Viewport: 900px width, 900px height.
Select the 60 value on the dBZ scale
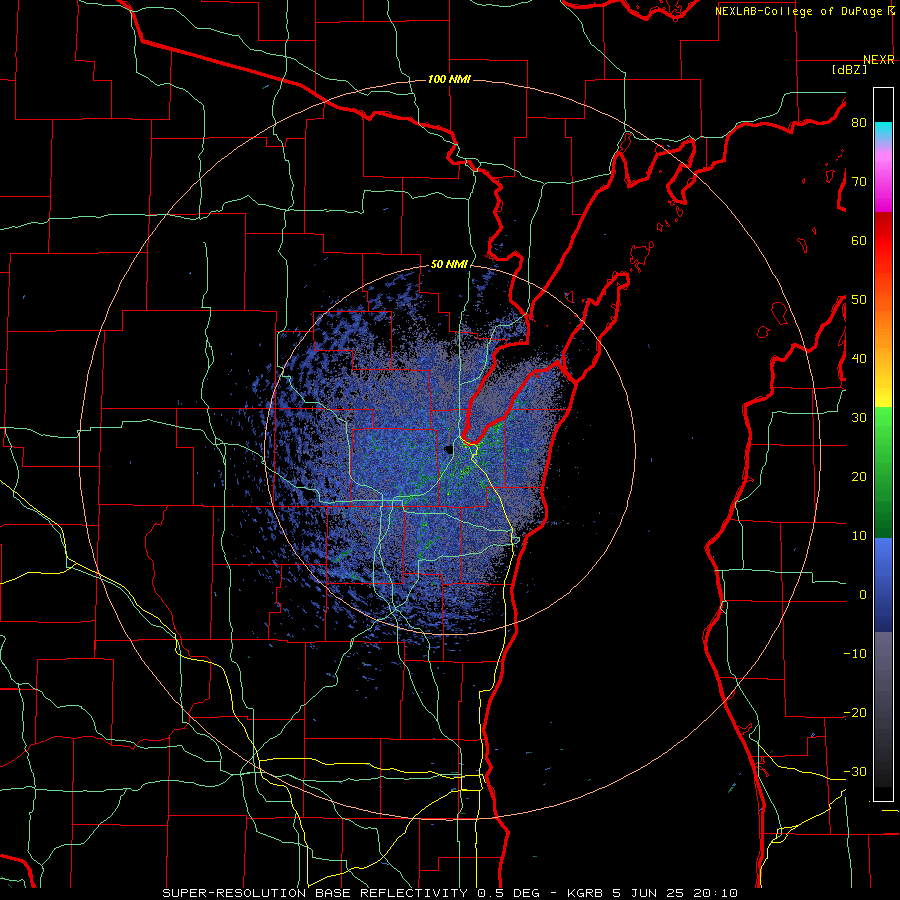[x=859, y=240]
